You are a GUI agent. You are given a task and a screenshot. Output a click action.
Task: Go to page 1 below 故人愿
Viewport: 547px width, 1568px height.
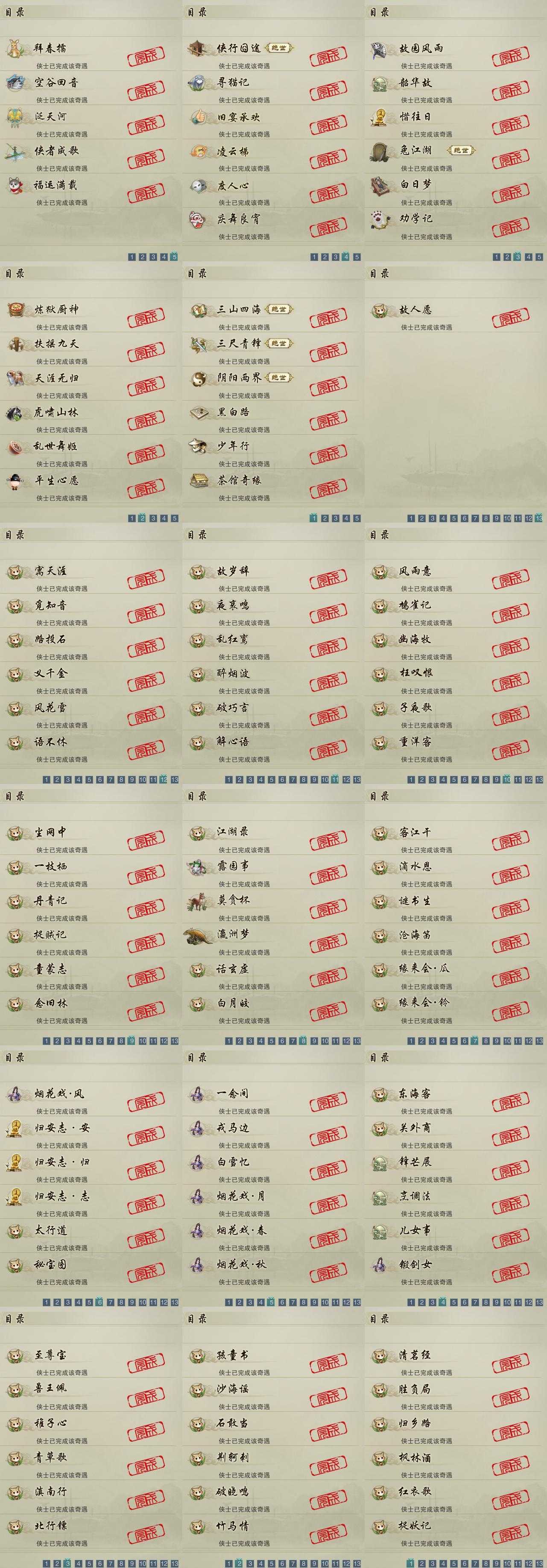(411, 518)
